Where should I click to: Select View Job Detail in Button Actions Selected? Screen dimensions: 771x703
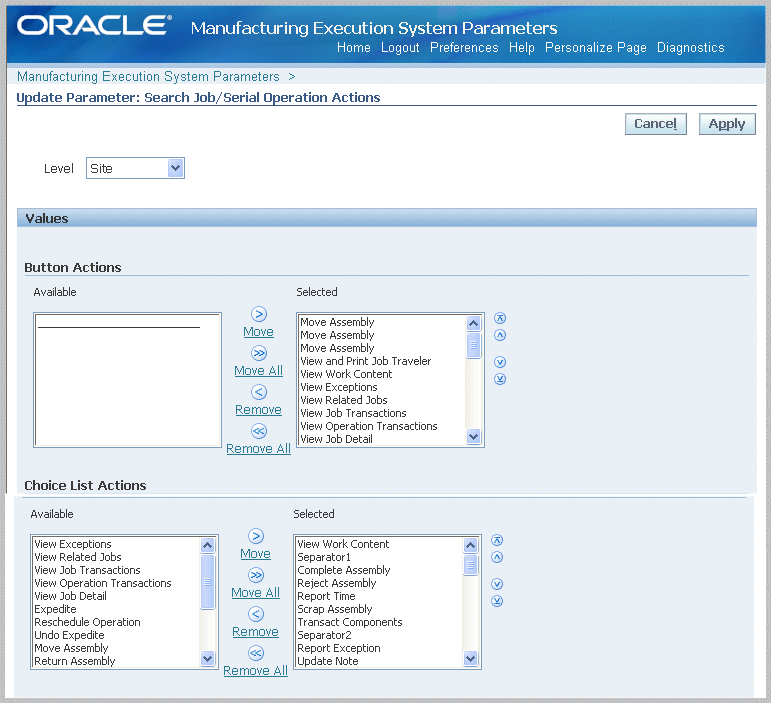[x=336, y=439]
